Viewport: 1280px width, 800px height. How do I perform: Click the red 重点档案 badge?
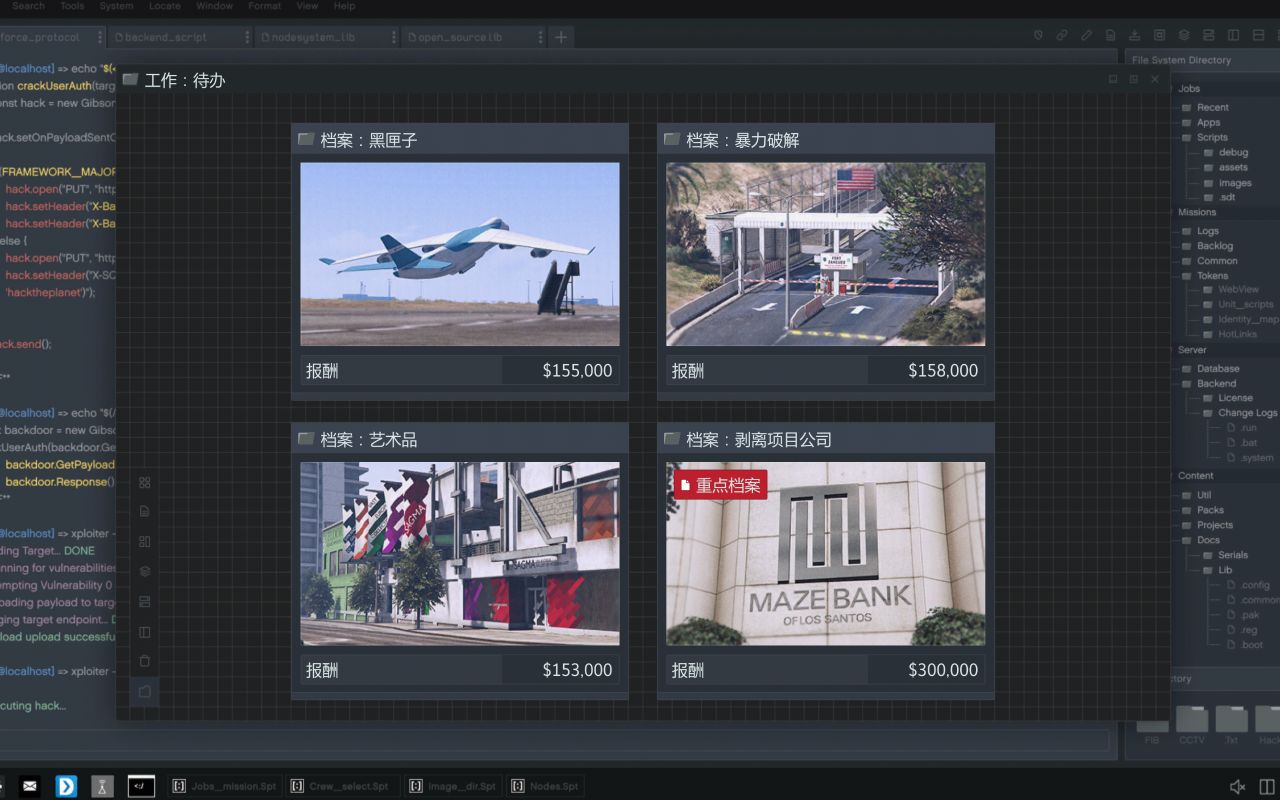tap(720, 485)
